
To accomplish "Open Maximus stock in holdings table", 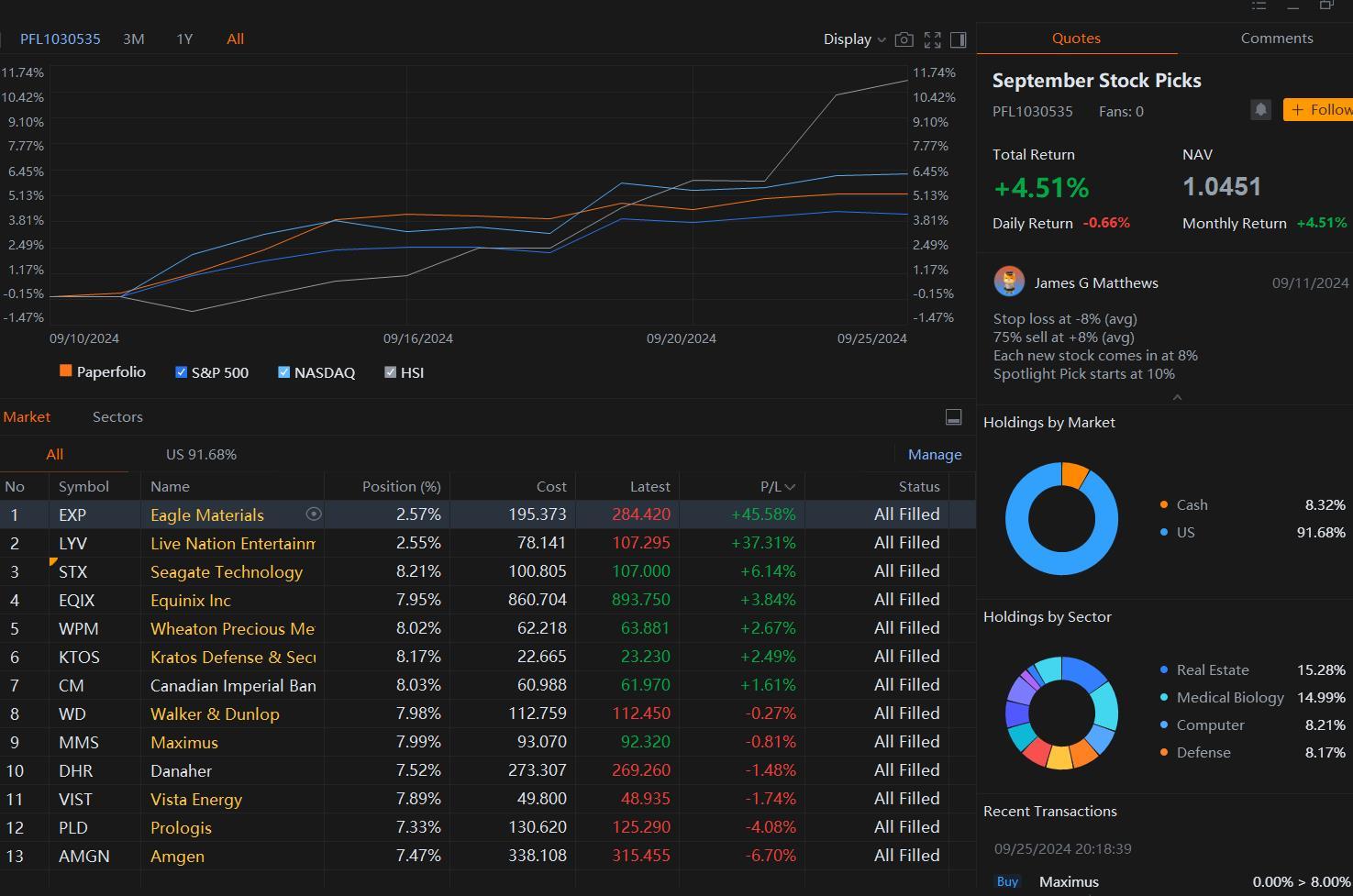I will coord(184,743).
